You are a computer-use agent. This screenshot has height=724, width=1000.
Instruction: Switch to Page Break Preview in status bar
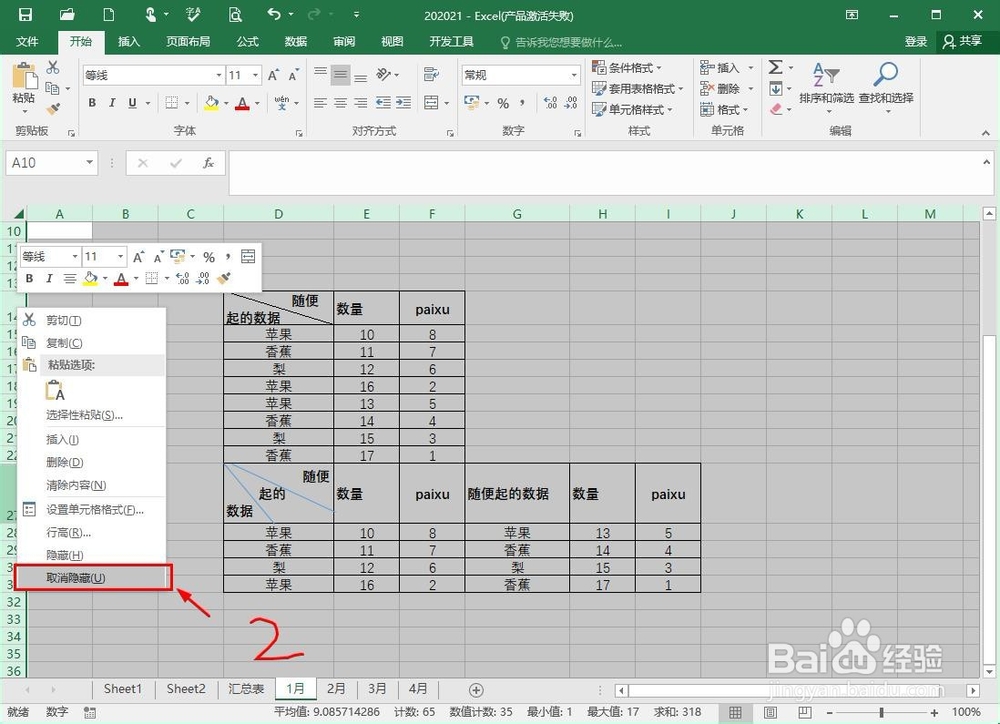click(805, 712)
